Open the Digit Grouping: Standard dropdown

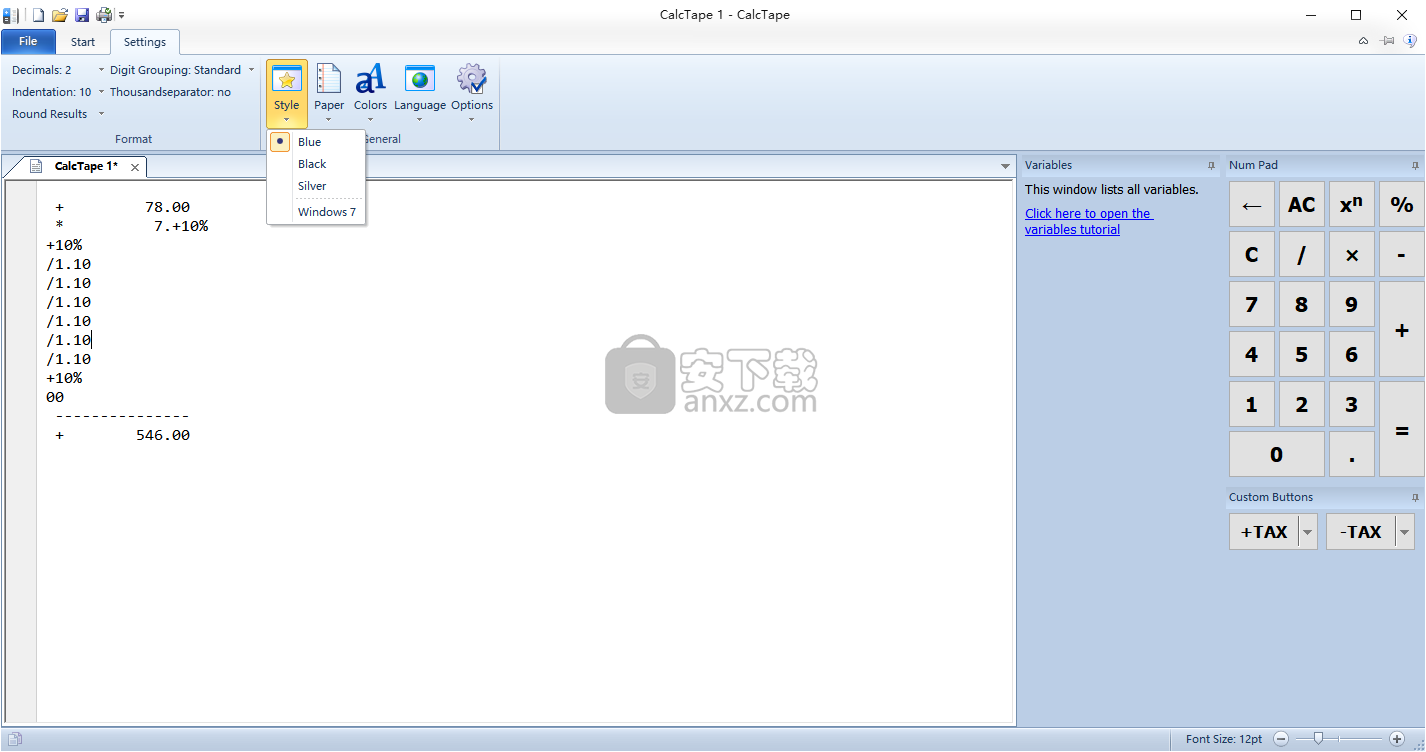point(182,70)
